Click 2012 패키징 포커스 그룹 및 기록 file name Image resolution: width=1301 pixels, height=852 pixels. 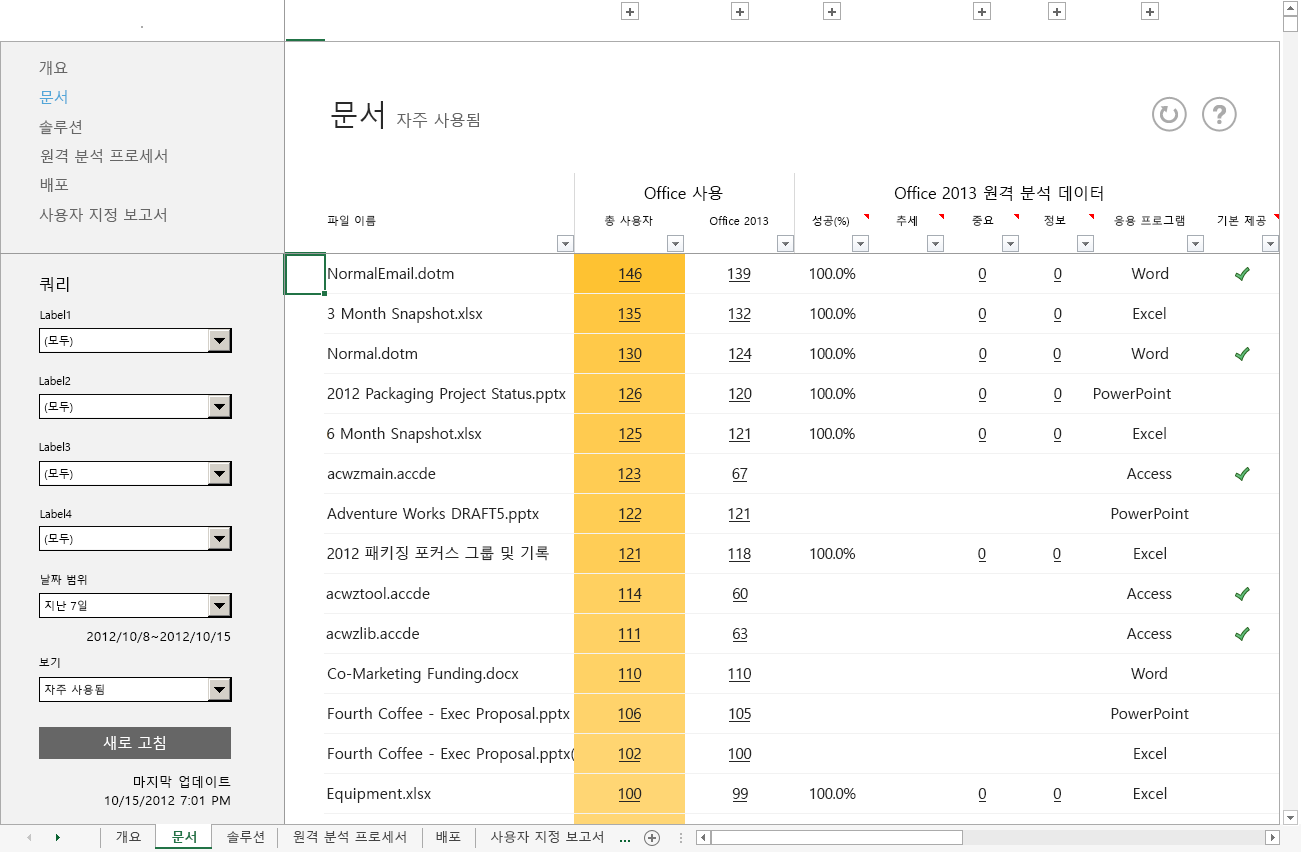point(438,554)
